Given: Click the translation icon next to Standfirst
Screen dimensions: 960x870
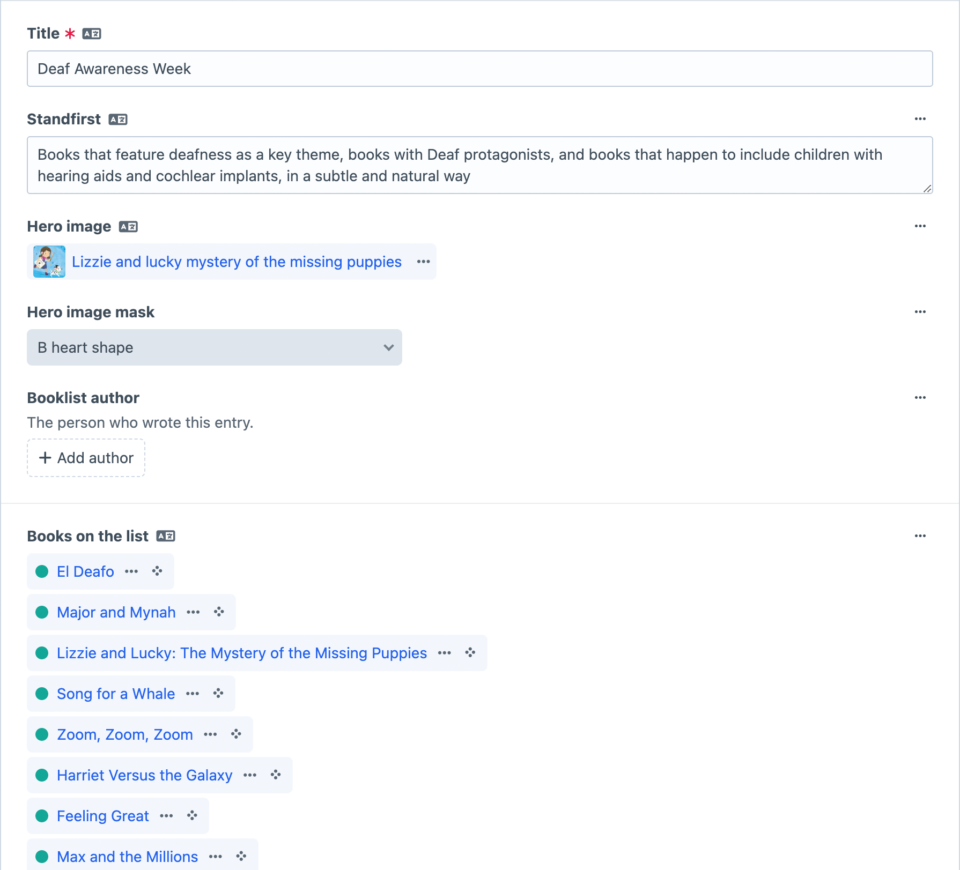Looking at the screenshot, I should (118, 119).
